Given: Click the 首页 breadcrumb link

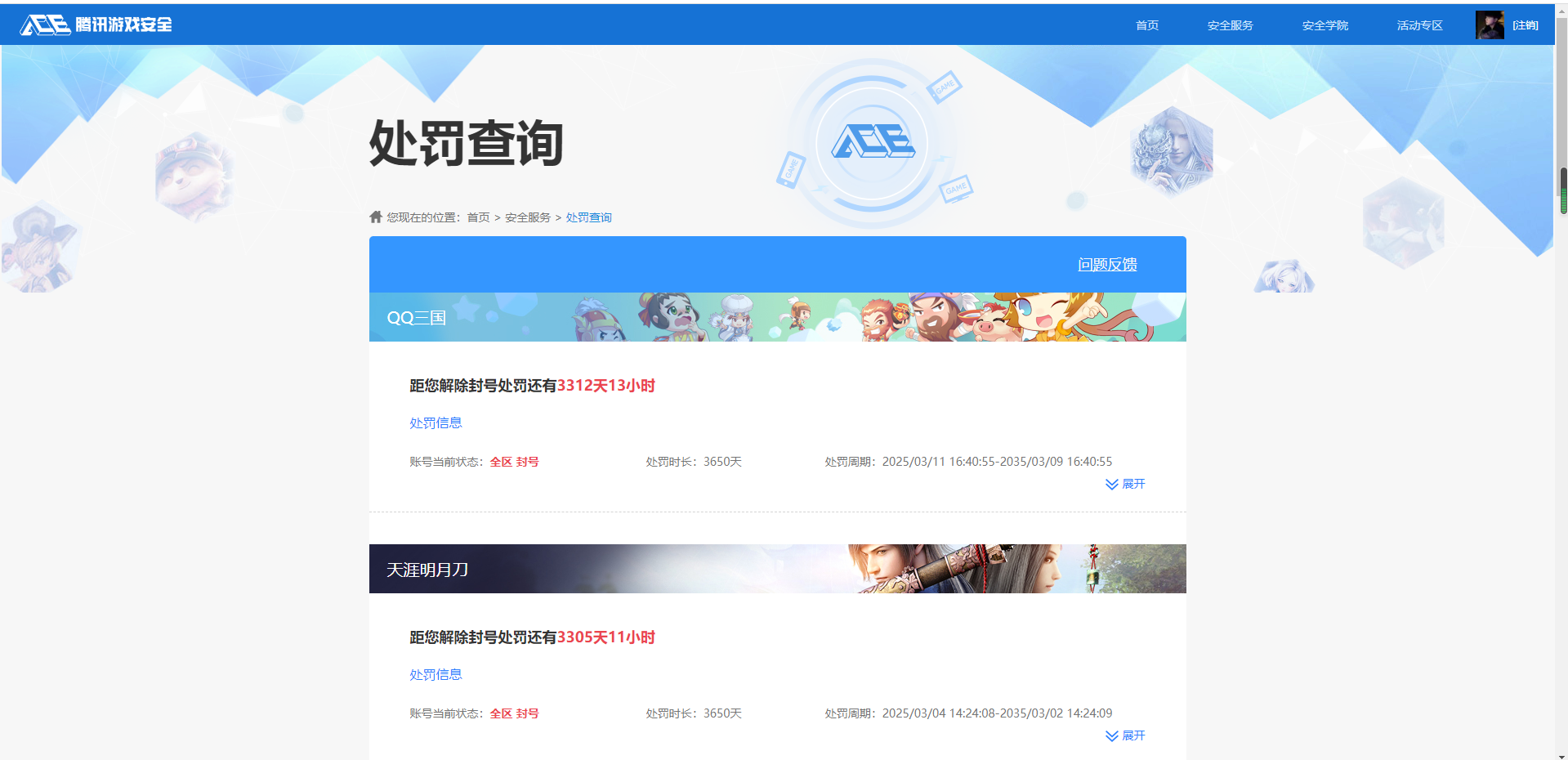Looking at the screenshot, I should click(x=478, y=217).
